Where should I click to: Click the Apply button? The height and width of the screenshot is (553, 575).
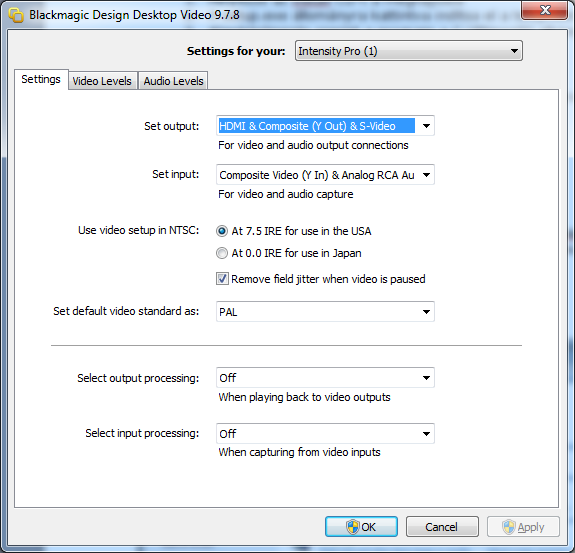point(523,527)
